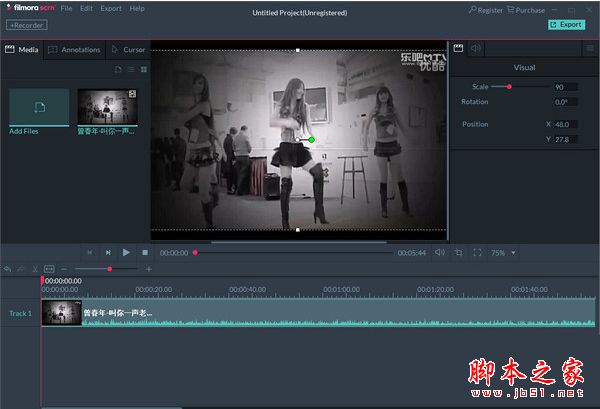Open the Help menu
The image size is (600, 409).
pyautogui.click(x=137, y=8)
